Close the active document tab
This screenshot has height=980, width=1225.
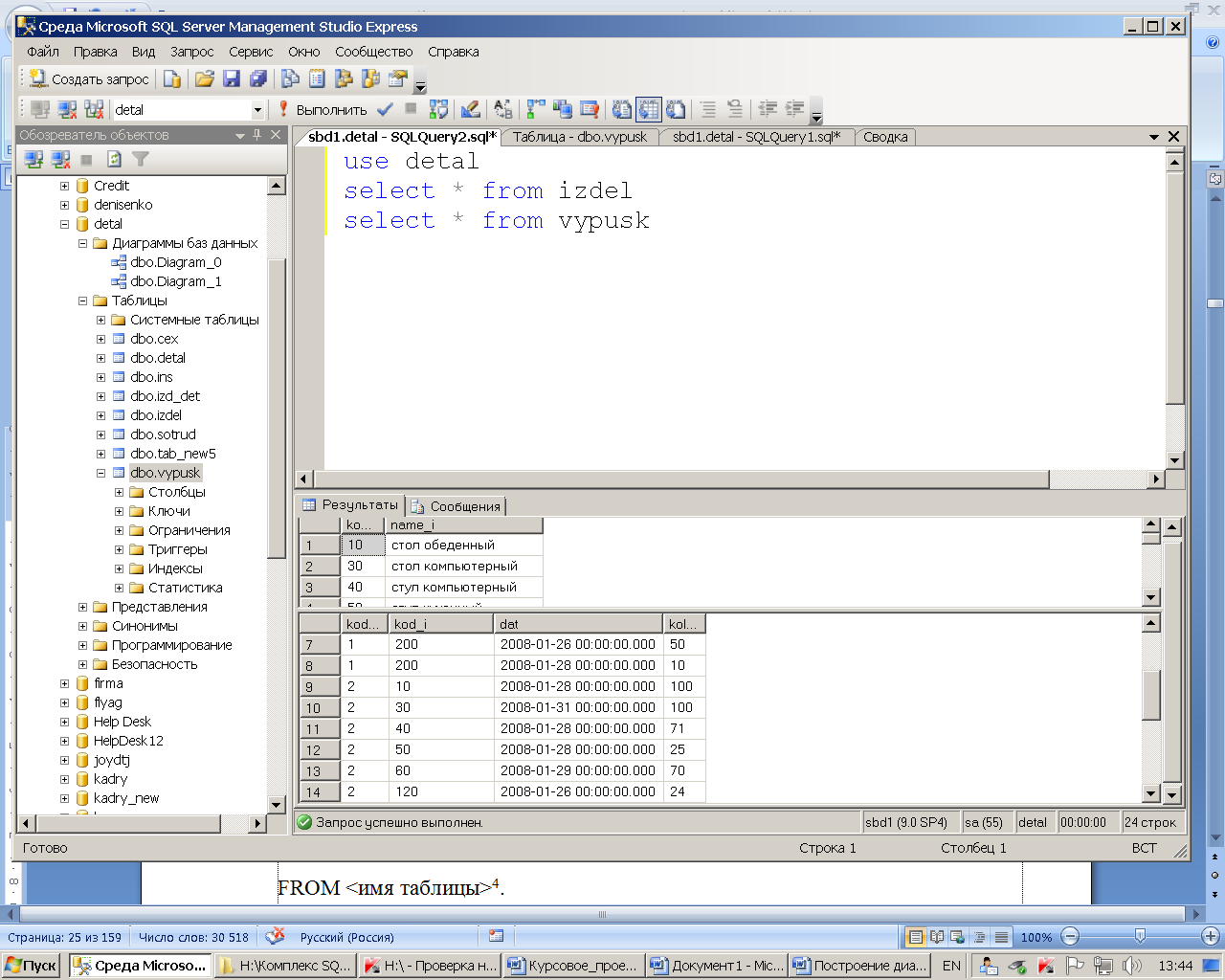point(1174,136)
